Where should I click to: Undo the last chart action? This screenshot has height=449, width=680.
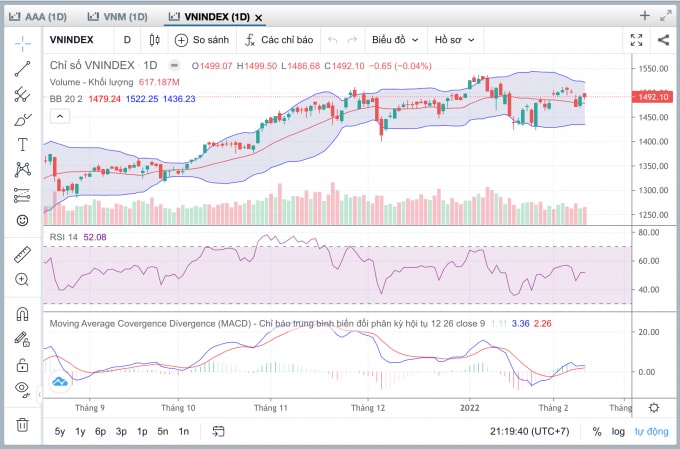333,40
